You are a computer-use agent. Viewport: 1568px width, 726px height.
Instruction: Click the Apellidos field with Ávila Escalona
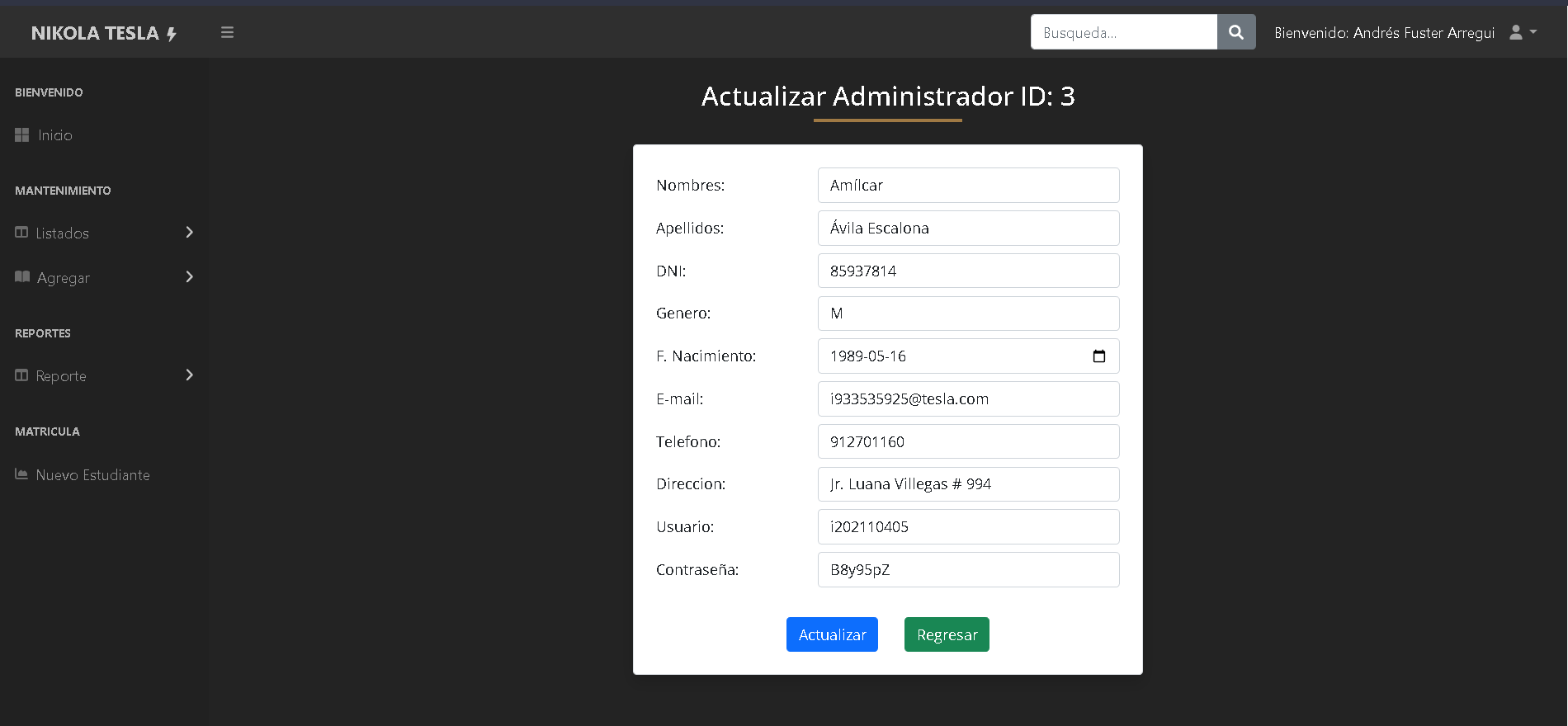pyautogui.click(x=969, y=228)
